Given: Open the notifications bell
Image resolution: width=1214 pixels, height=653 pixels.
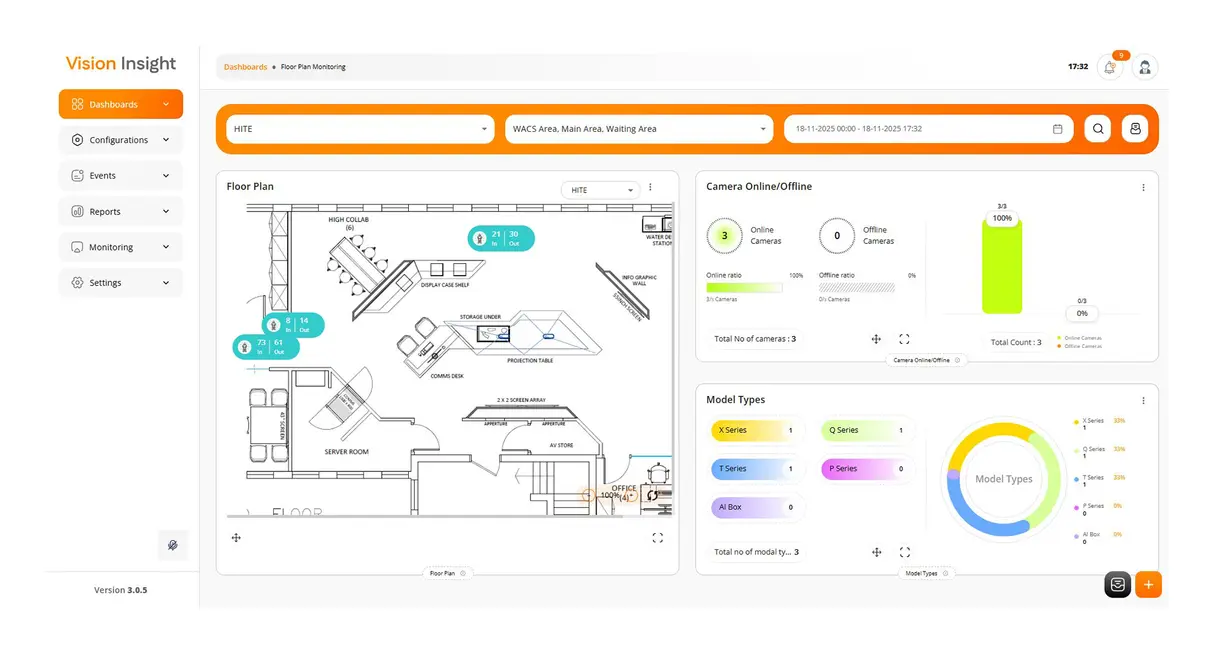Looking at the screenshot, I should pyautogui.click(x=1109, y=67).
